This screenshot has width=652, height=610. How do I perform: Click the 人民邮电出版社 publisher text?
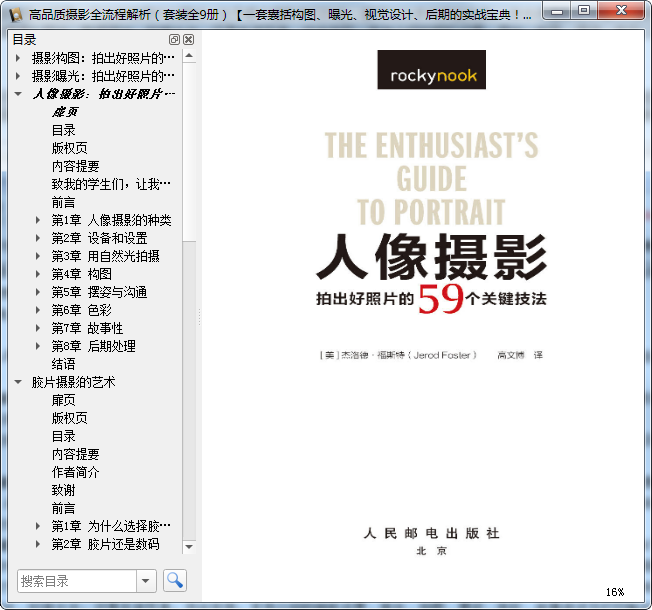431,533
